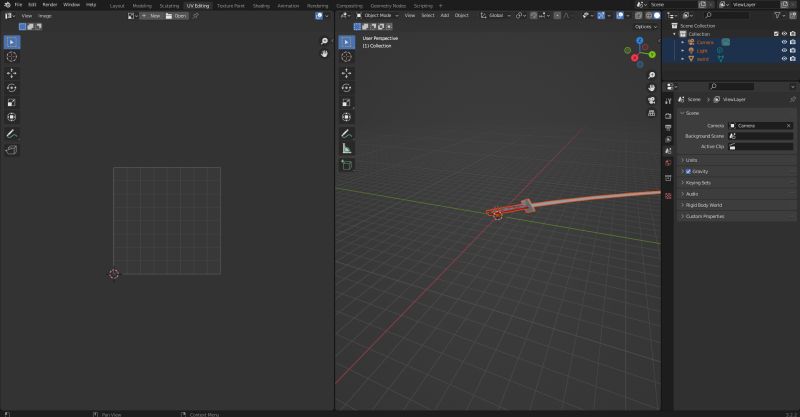Open the Object Mode dropdown
The image size is (800, 417).
(x=378, y=16)
